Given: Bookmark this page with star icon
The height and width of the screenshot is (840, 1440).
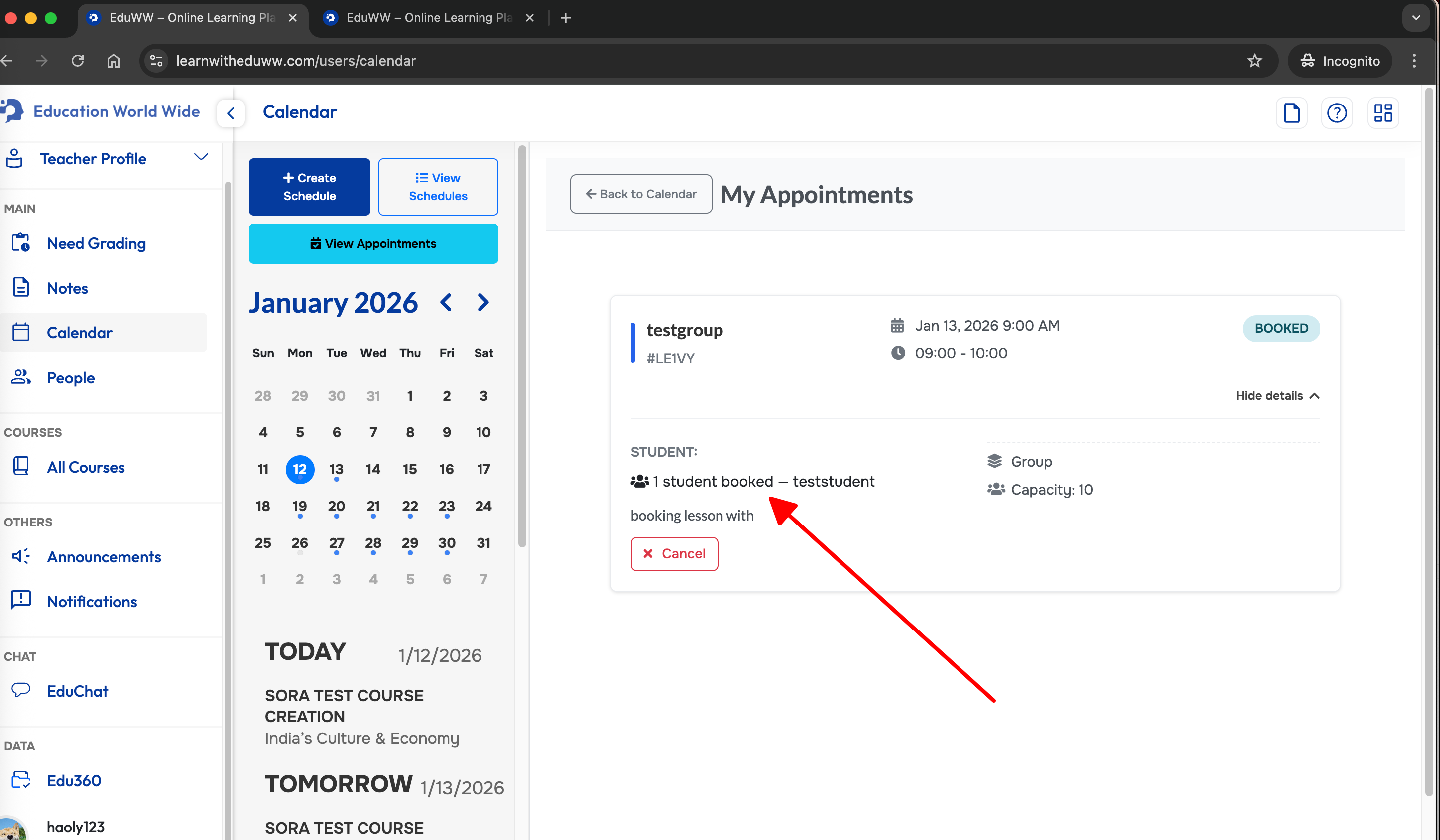Looking at the screenshot, I should 1254,61.
